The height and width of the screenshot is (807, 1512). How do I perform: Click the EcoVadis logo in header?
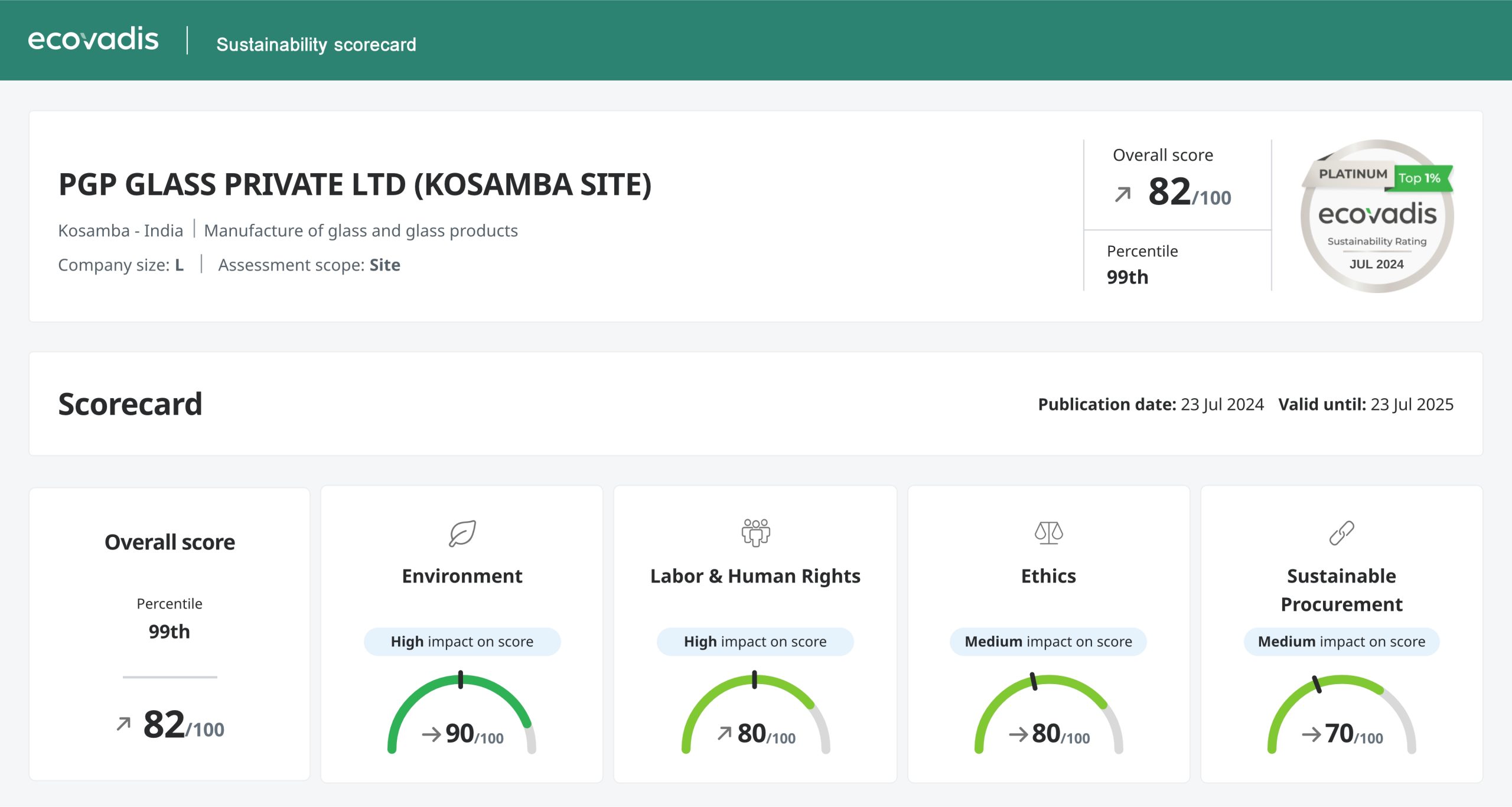tap(93, 40)
